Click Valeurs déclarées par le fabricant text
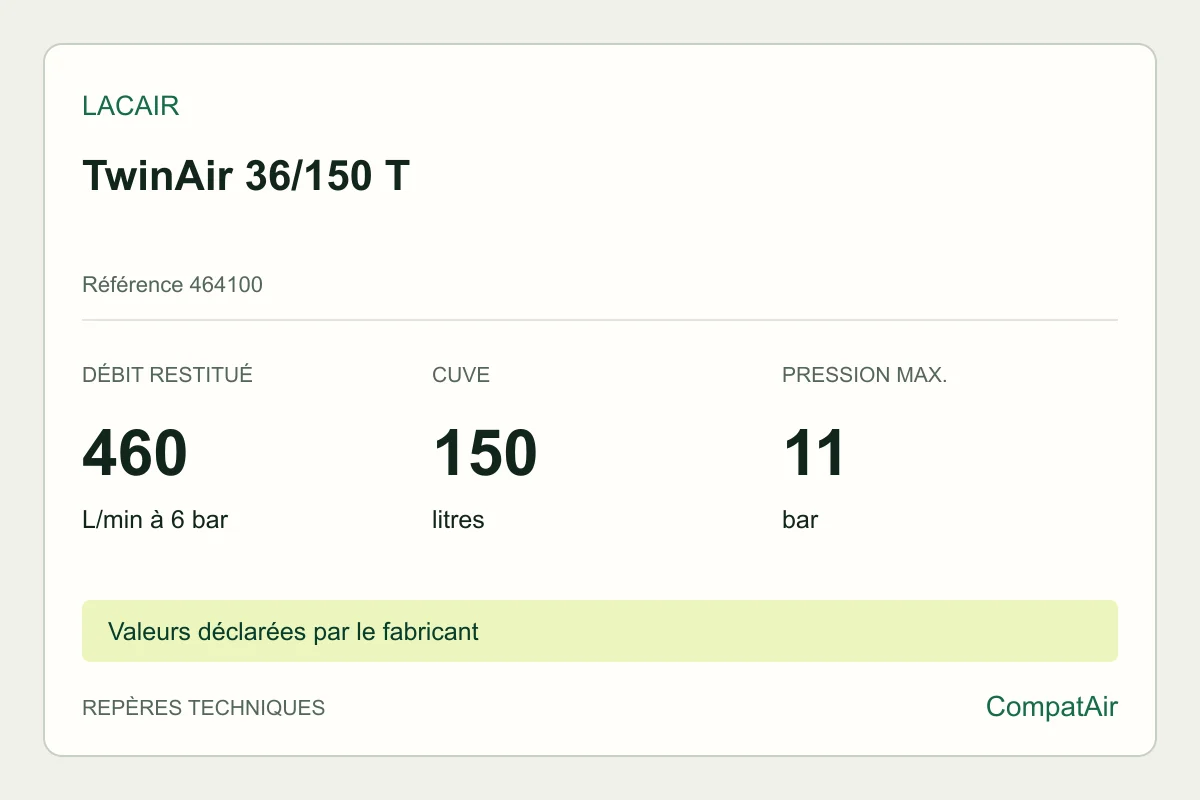This screenshot has width=1200, height=800. (293, 631)
